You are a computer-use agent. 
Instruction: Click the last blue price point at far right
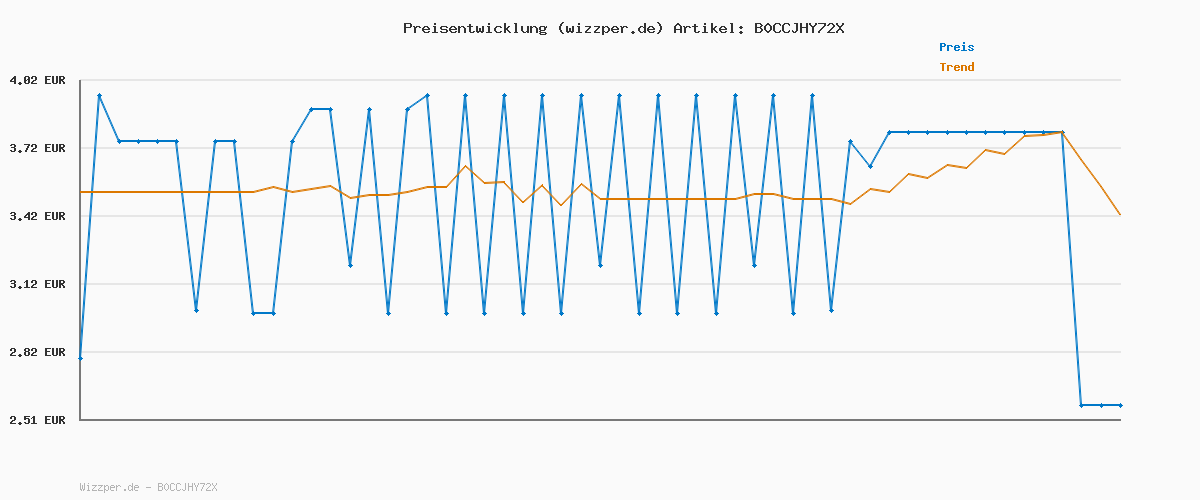tap(1120, 405)
